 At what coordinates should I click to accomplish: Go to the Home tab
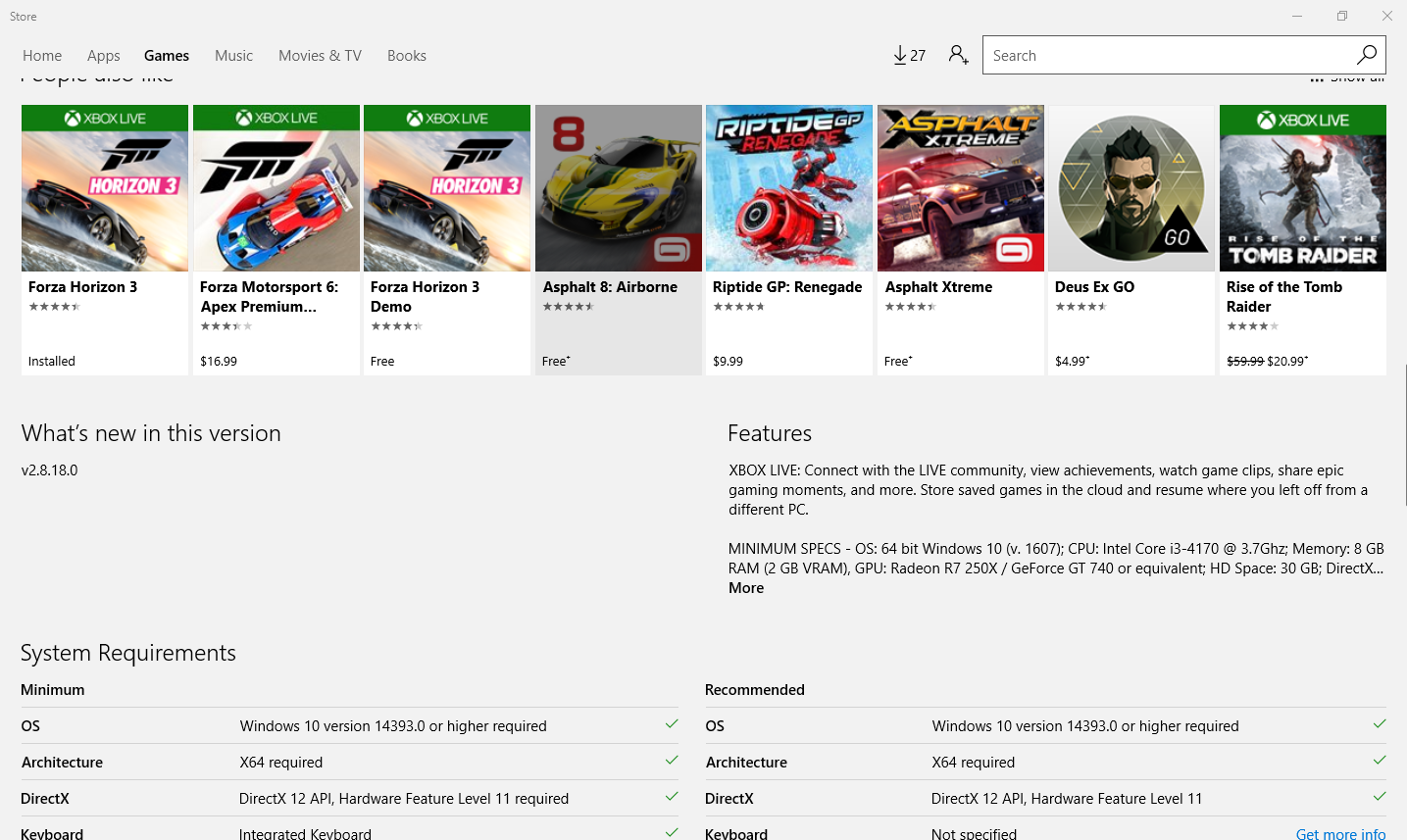coord(42,56)
